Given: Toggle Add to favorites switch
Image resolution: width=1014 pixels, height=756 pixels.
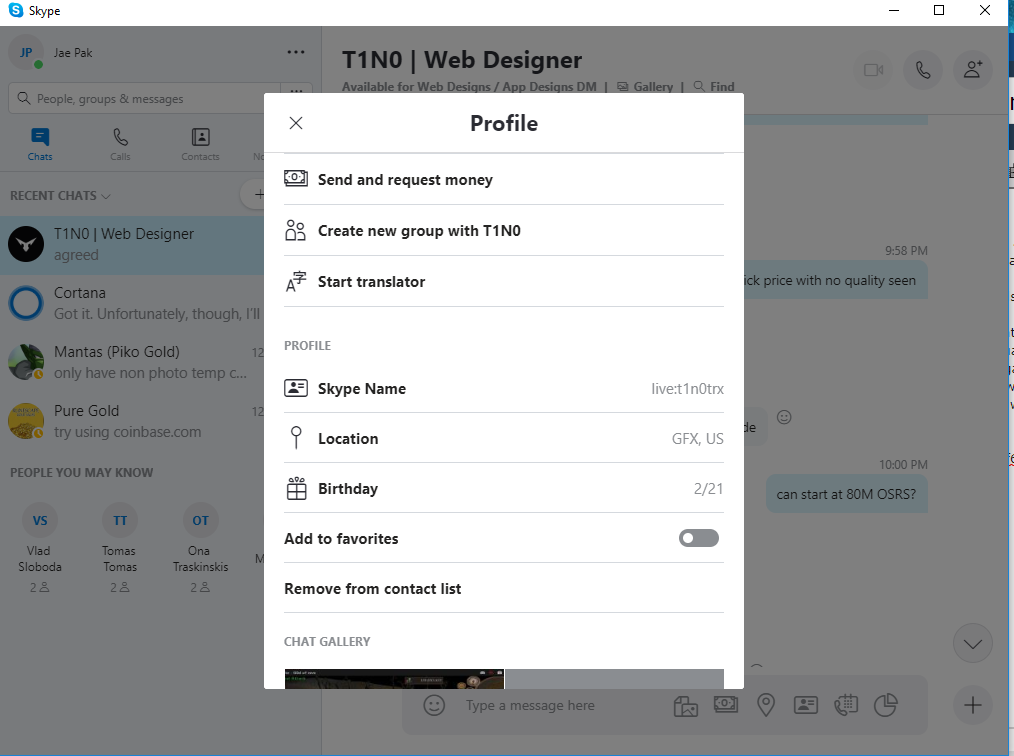Looking at the screenshot, I should coord(698,538).
